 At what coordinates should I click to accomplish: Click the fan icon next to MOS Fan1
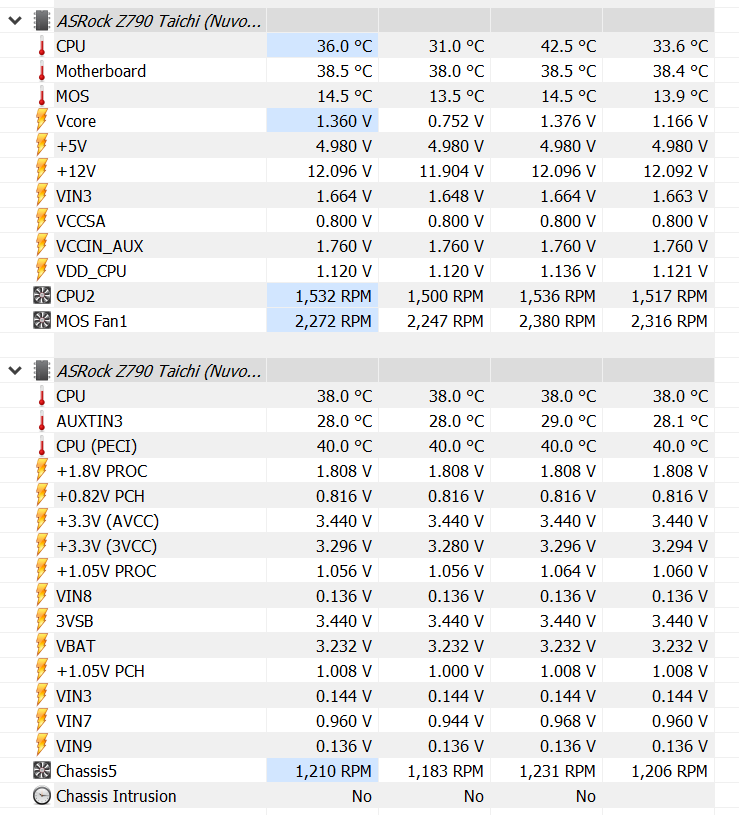(x=42, y=321)
